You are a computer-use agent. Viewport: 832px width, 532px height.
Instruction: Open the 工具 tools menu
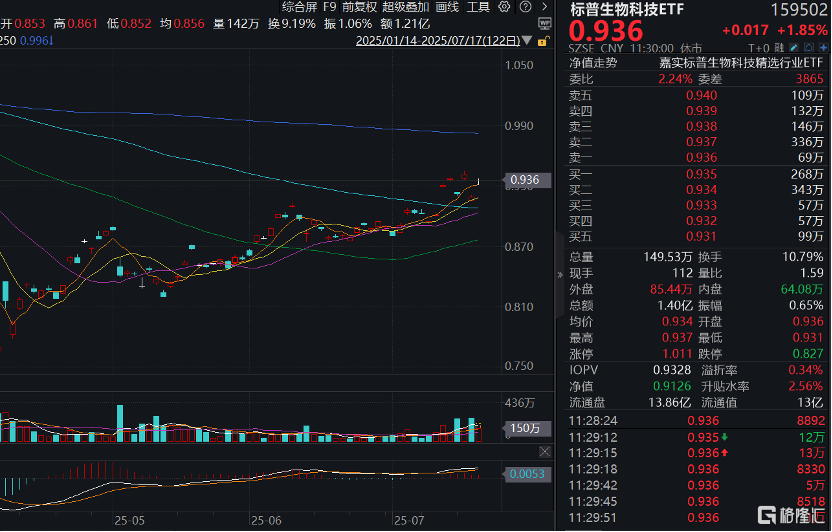click(x=478, y=7)
